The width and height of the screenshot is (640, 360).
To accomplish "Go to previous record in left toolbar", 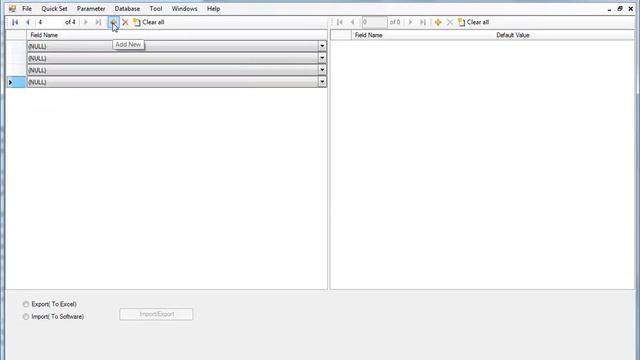I will tap(27, 22).
